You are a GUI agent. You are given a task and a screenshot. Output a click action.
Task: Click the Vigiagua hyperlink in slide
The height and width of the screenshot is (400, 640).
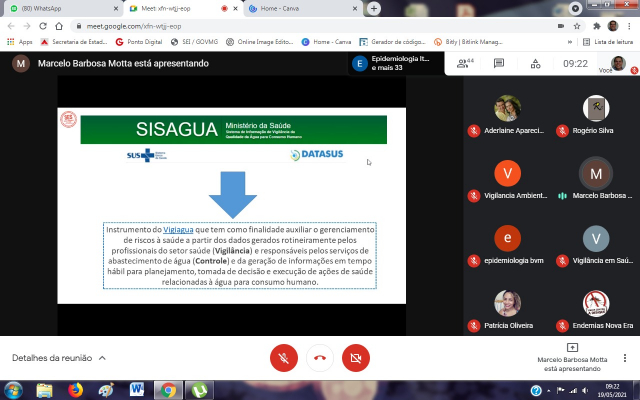point(178,229)
